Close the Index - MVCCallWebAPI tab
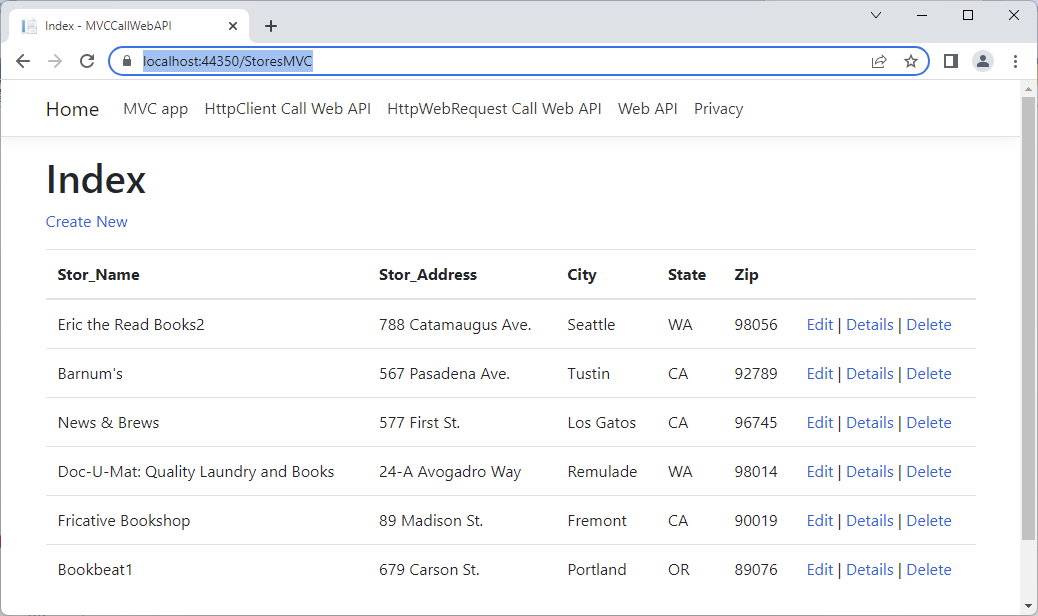This screenshot has width=1038, height=616. (232, 26)
